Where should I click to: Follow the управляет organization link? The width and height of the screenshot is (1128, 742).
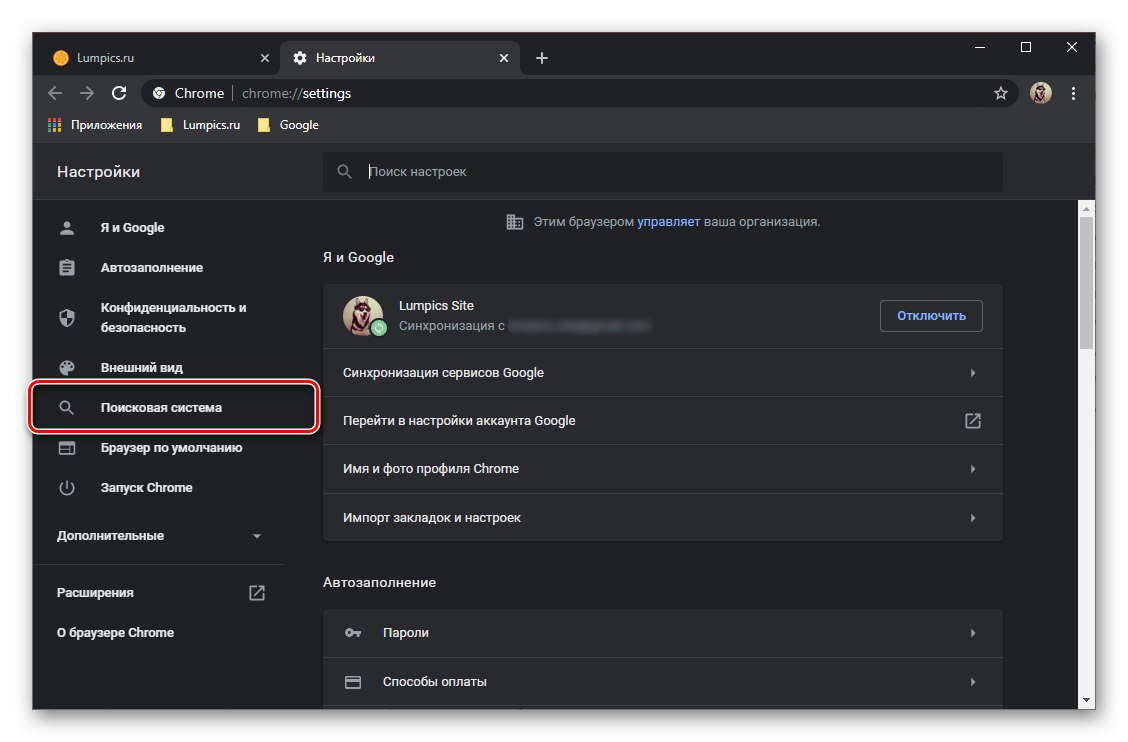tap(668, 222)
